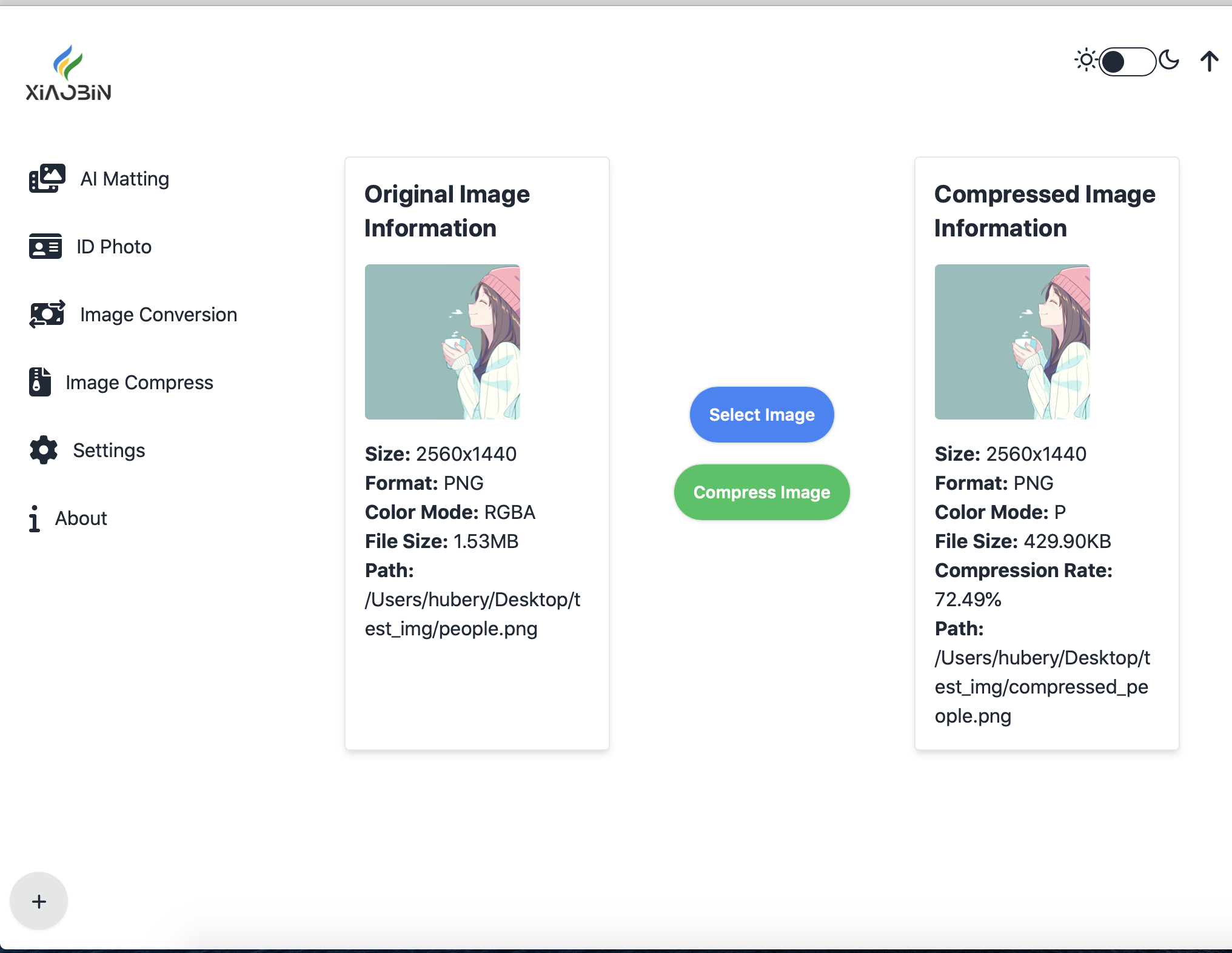Click the Settings gear icon
Screen dimensions: 1232x953
point(44,450)
